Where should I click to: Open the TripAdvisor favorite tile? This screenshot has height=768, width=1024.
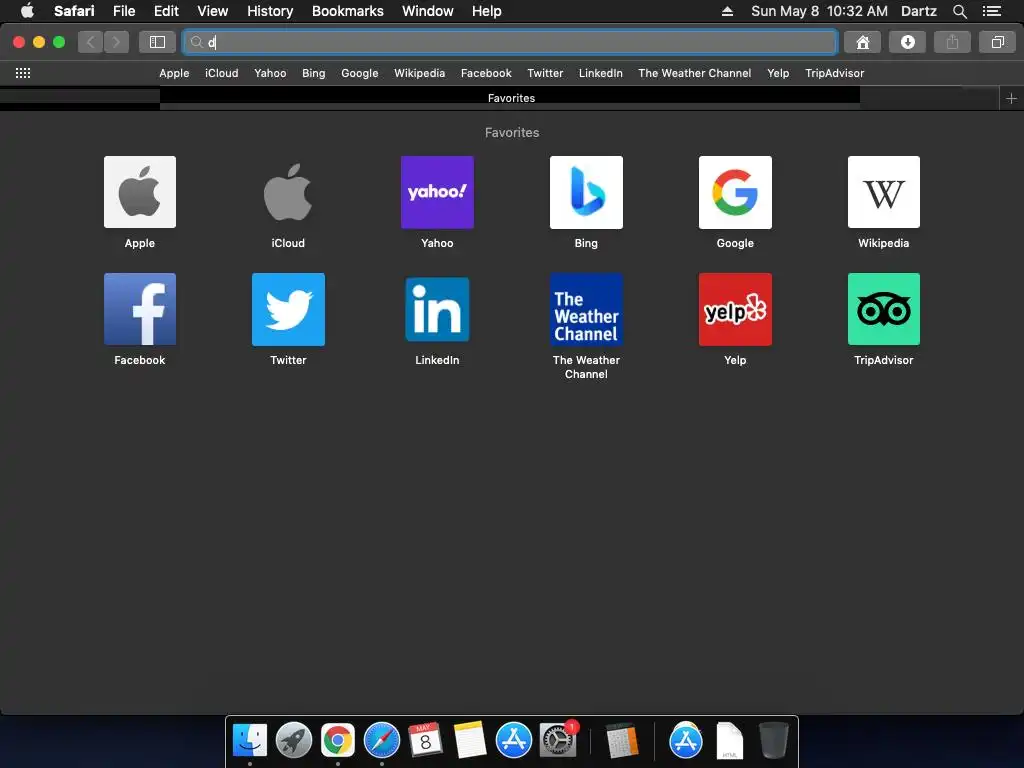pyautogui.click(x=884, y=309)
